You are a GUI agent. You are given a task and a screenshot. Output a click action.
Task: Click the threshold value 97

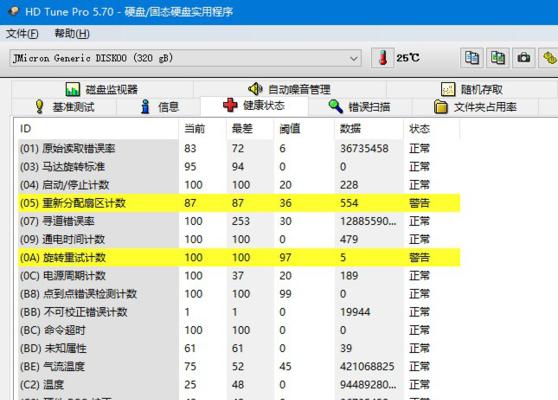[285, 257]
